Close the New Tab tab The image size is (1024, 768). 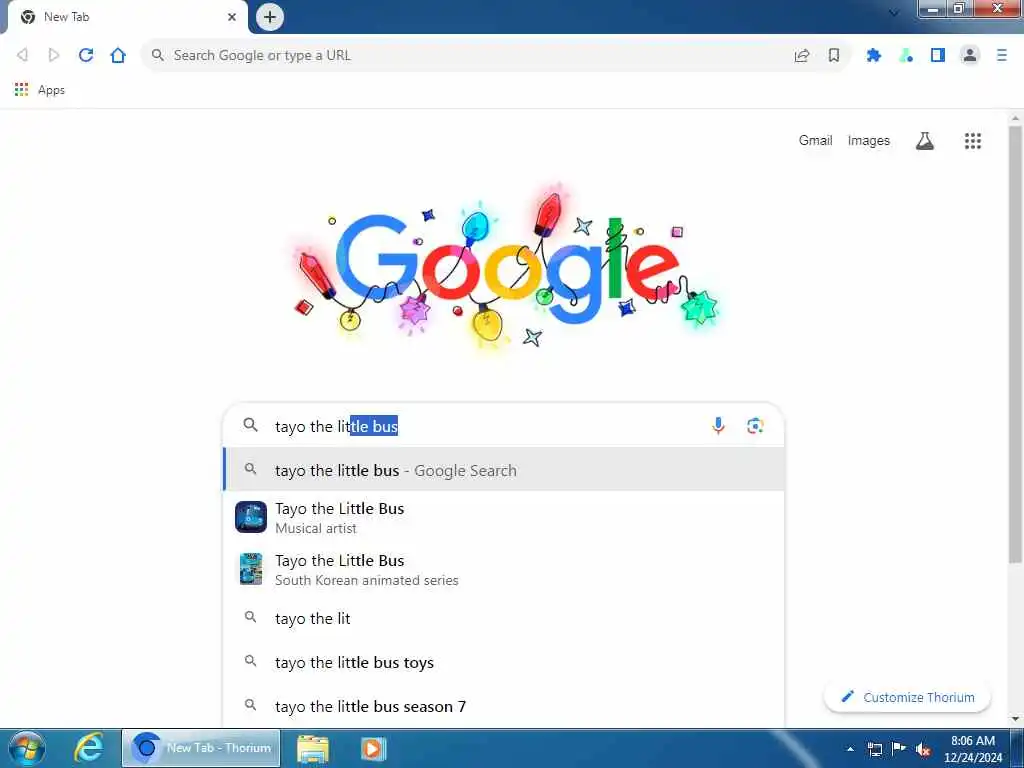(232, 17)
